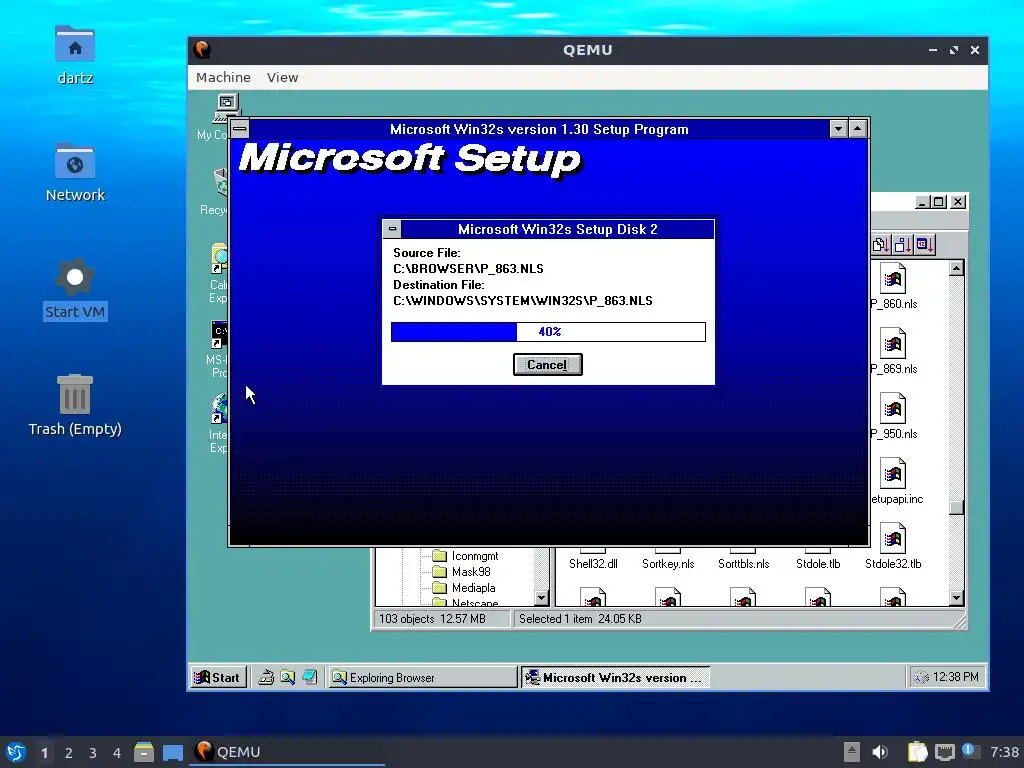Screen dimensions: 1024x768
Task: Click the 40% setup progress bar
Action: click(548, 332)
